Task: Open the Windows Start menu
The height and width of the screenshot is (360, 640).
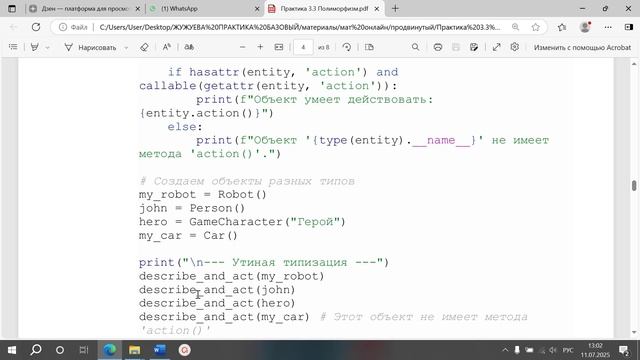Action: click(12, 350)
